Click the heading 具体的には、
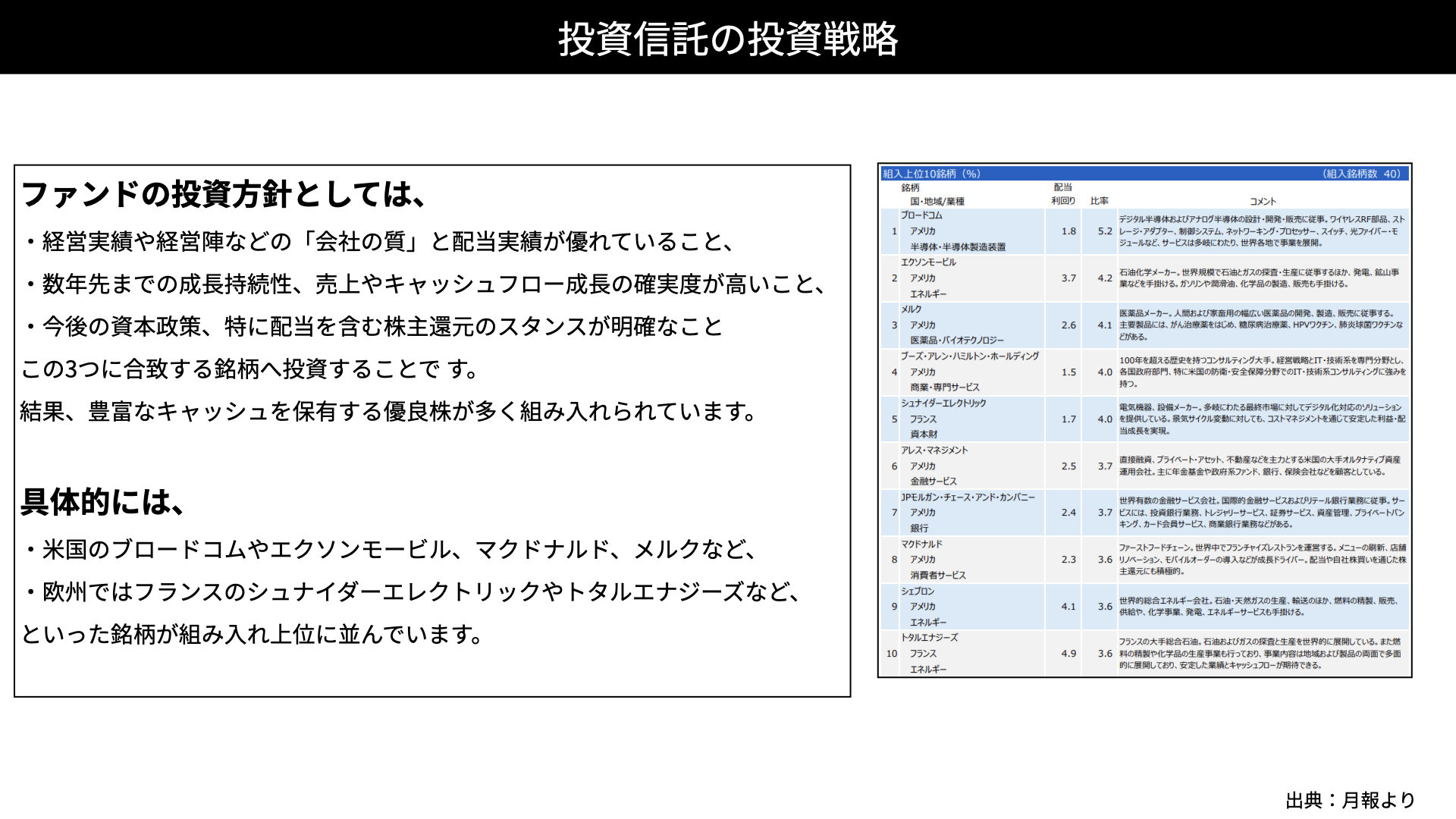Image resolution: width=1456 pixels, height=819 pixels. pos(102,502)
